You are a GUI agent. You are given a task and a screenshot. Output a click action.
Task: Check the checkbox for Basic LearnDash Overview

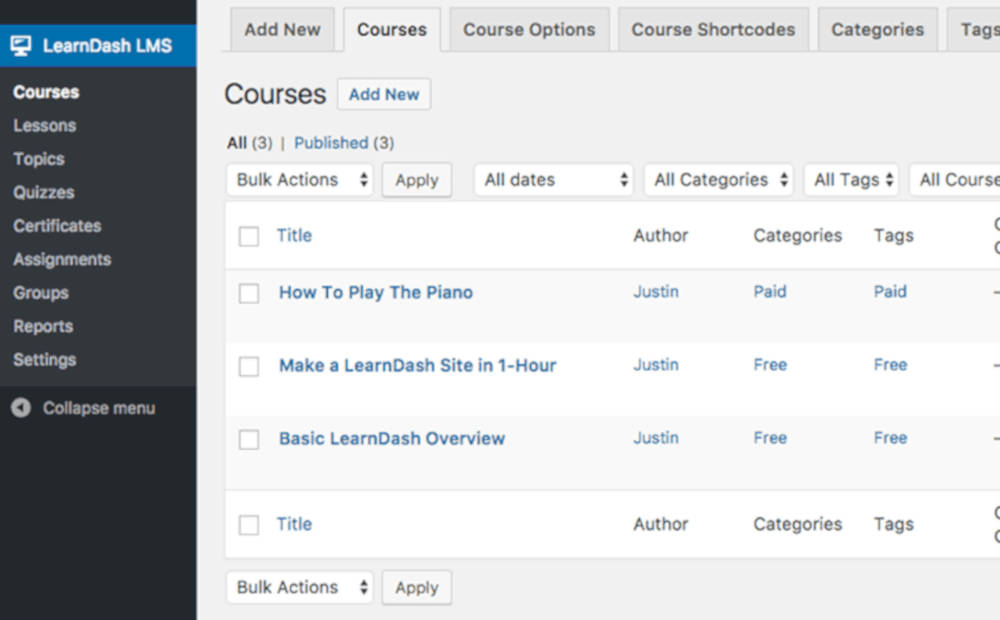[249, 438]
